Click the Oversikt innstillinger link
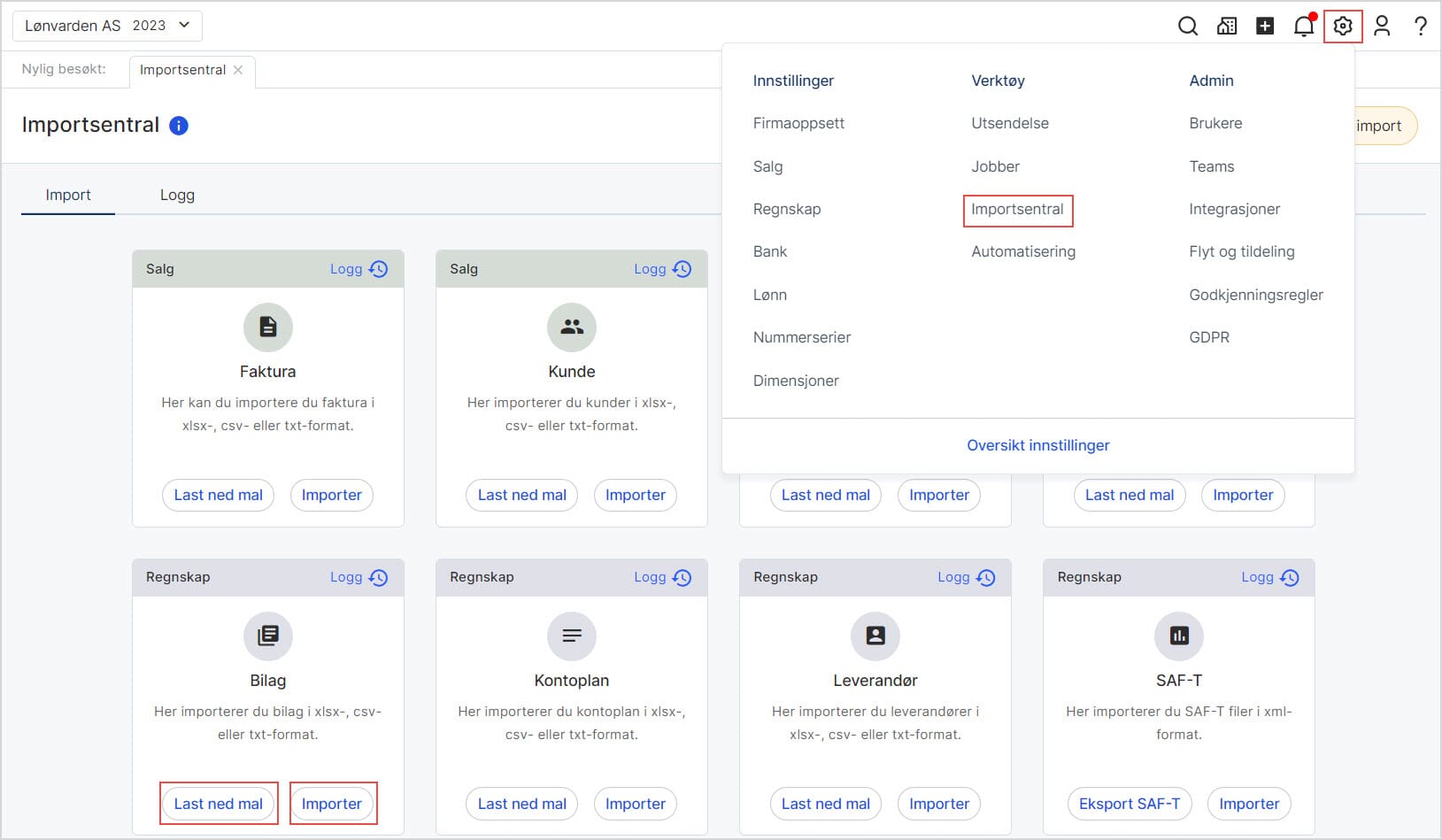The width and height of the screenshot is (1442, 840). [1037, 445]
